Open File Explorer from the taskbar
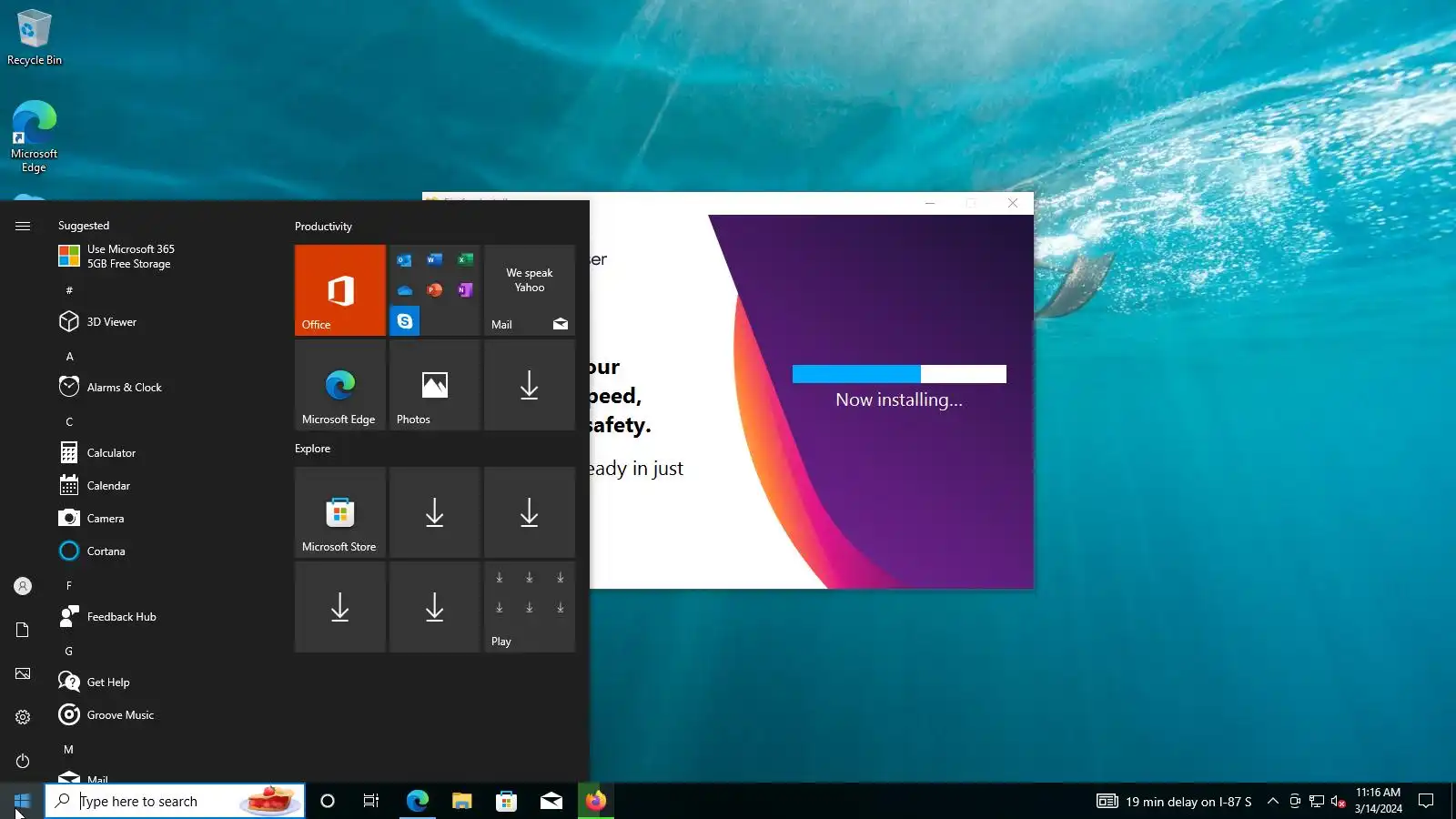Screen dimensions: 1456x819 pos(461,801)
